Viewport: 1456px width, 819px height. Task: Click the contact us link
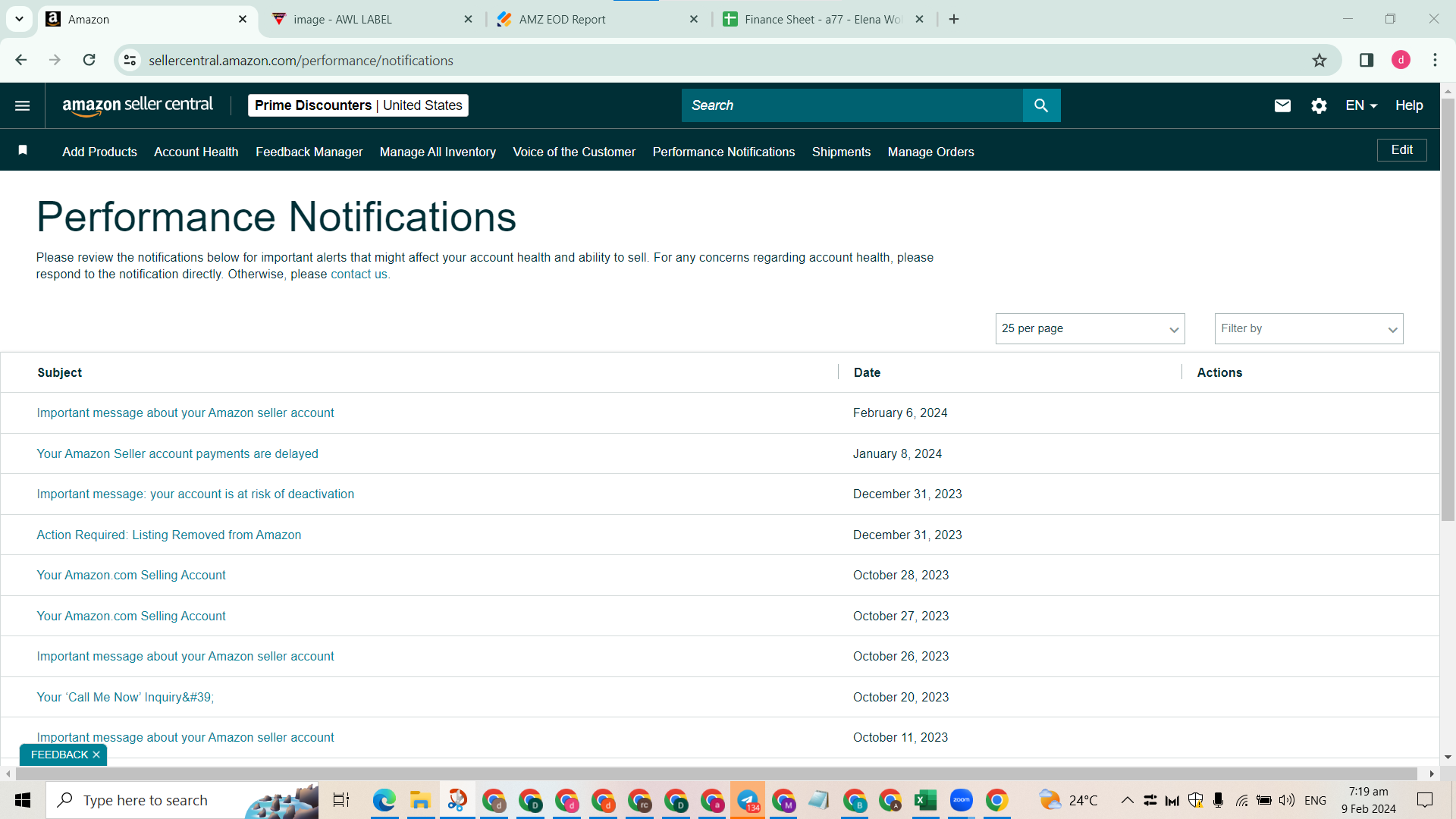(x=359, y=275)
